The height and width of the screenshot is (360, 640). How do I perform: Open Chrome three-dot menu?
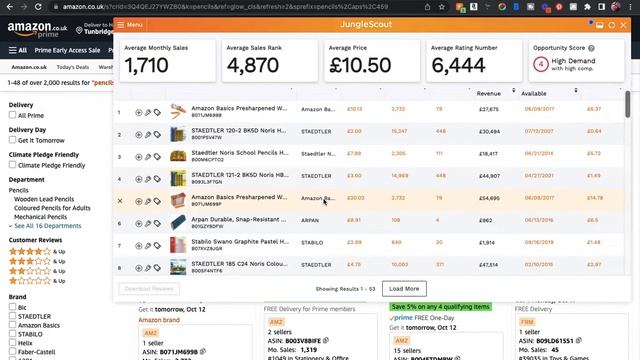coord(631,7)
